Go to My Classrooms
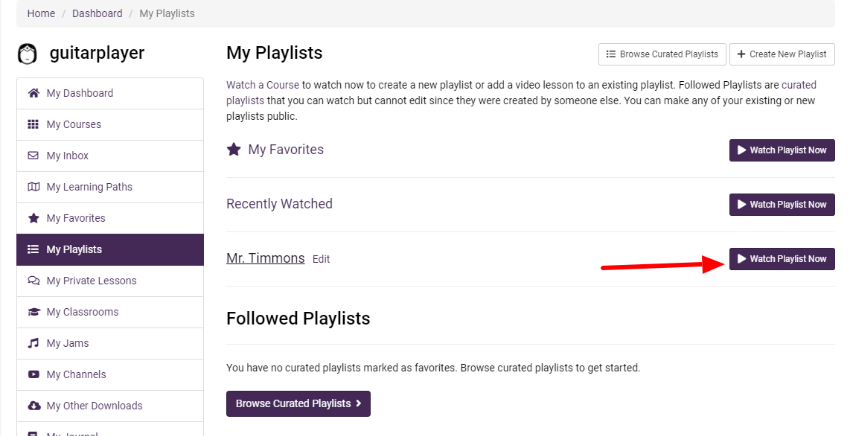The height and width of the screenshot is (436, 850). (x=110, y=312)
